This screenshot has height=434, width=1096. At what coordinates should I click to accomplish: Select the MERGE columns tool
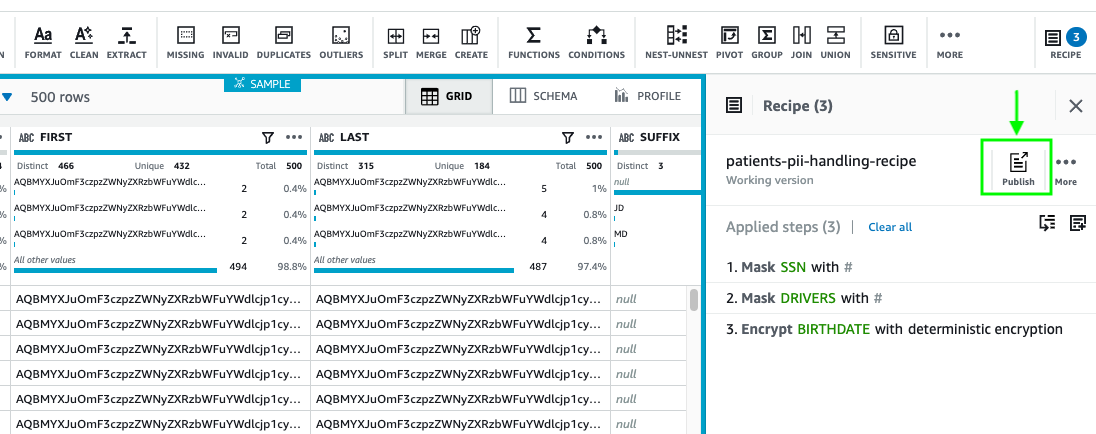pyautogui.click(x=431, y=43)
